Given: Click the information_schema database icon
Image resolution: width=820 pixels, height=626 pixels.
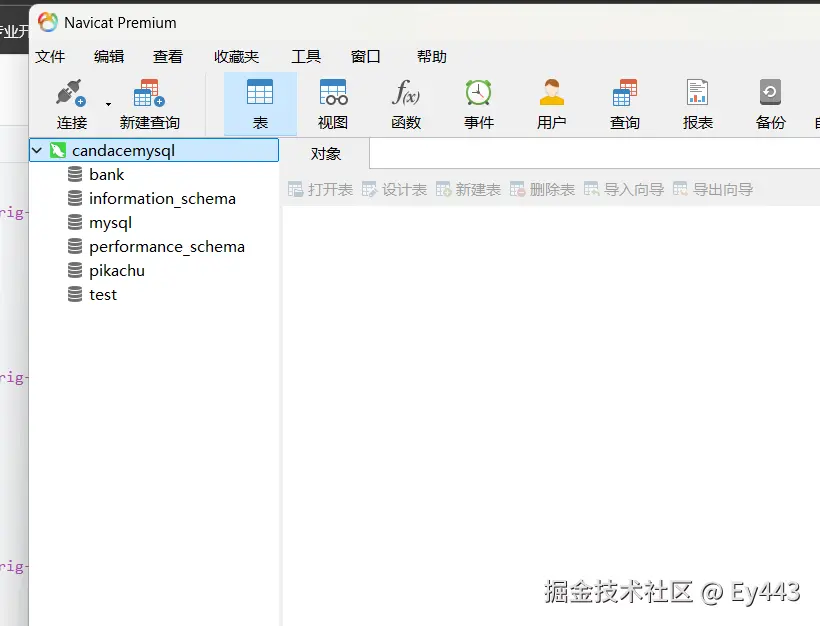Looking at the screenshot, I should point(75,198).
